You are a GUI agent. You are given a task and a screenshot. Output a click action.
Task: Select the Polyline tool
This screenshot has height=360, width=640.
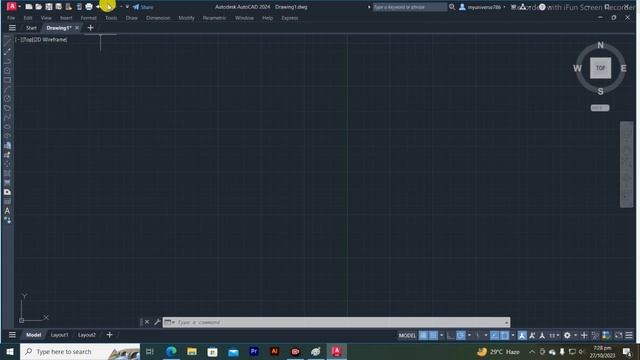7,61
